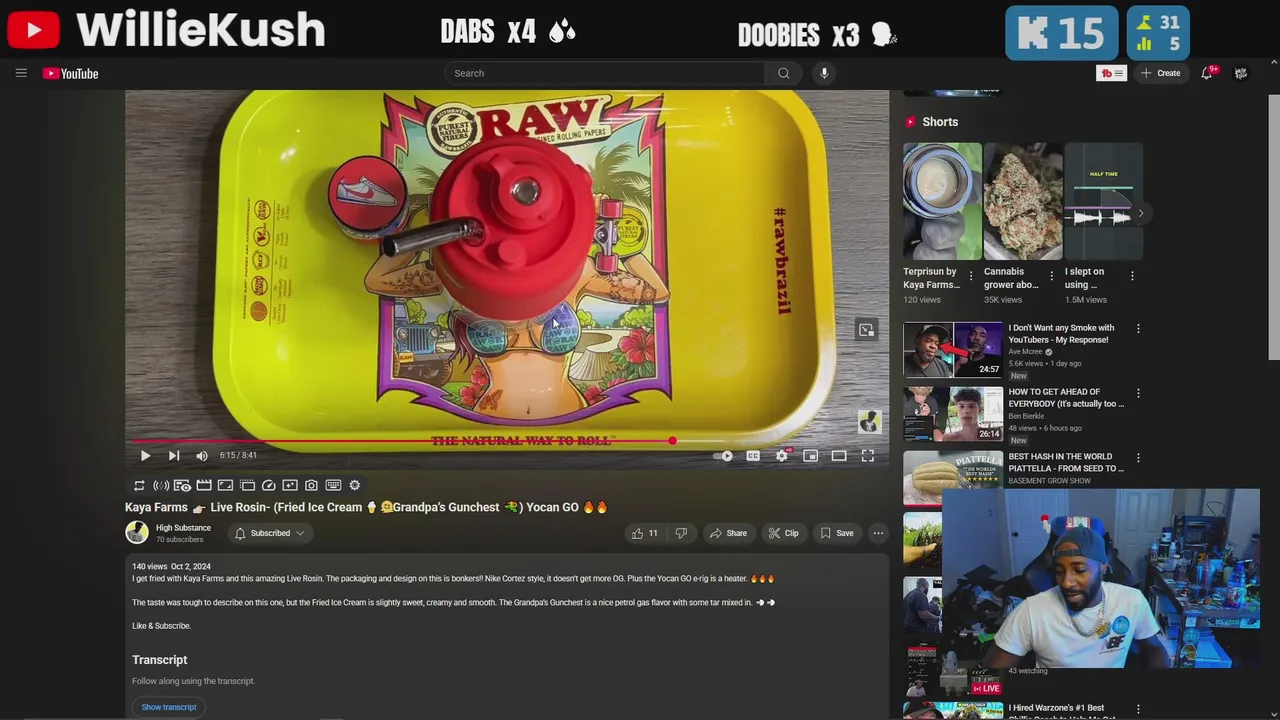Viewport: 1280px width, 720px height.
Task: Skip to next video
Action: 174,455
